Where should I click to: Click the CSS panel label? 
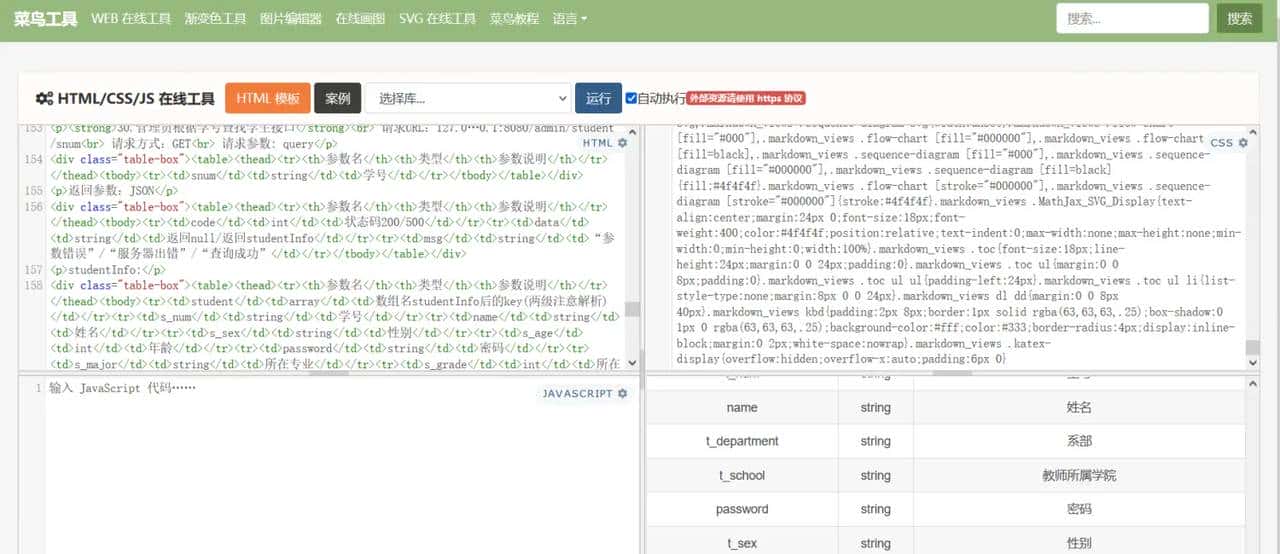tap(1222, 143)
